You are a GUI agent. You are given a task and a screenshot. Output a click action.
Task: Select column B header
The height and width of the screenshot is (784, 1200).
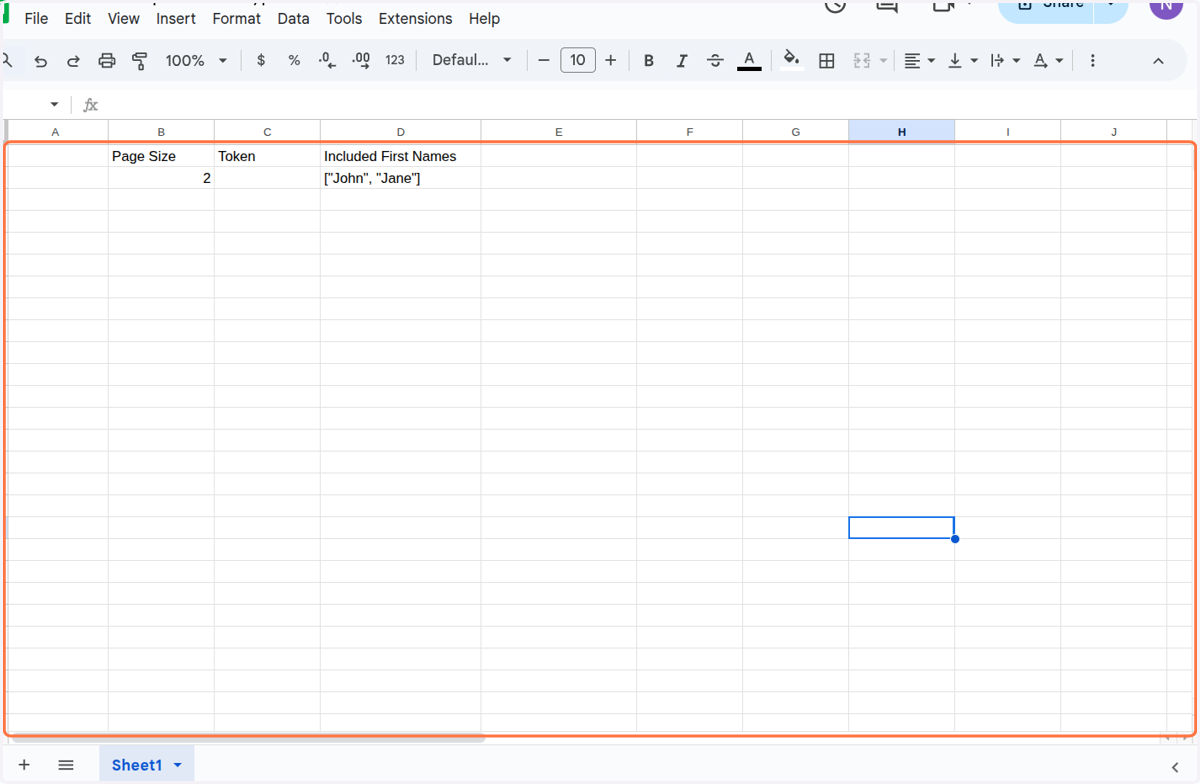(x=161, y=132)
